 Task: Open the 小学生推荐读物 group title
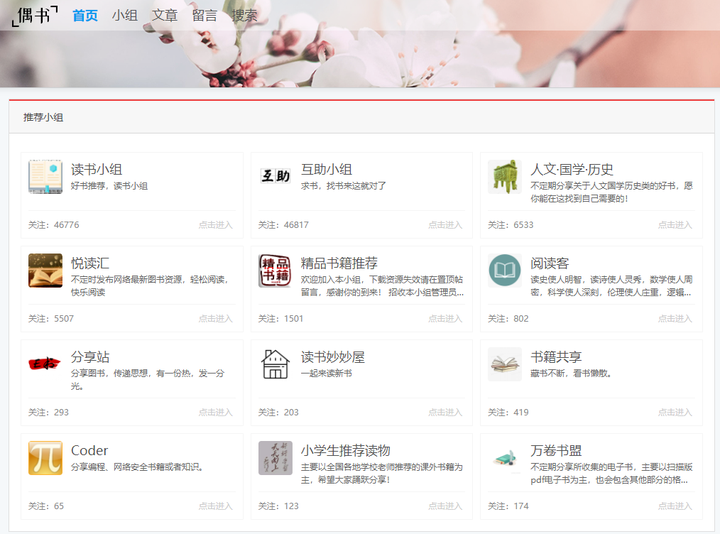pos(345,450)
